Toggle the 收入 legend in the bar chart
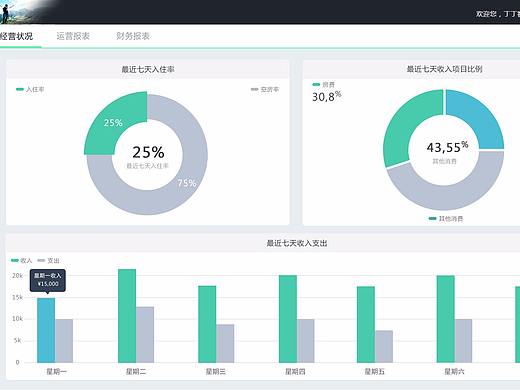The image size is (520, 390). 22,260
